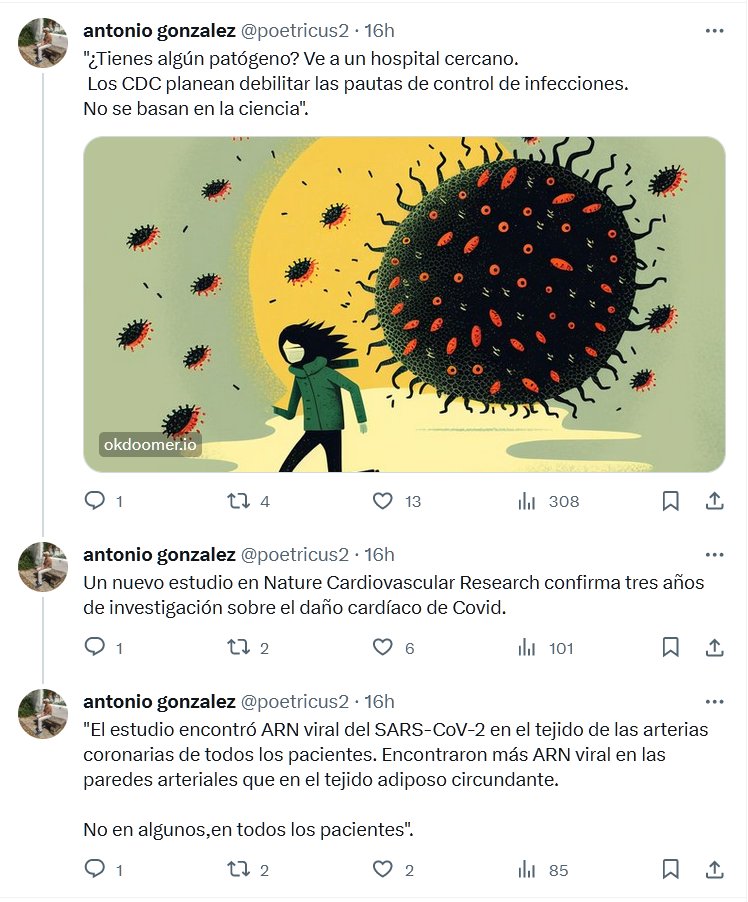
Task: Open the profile avatar on the second tweet
Action: 43,566
